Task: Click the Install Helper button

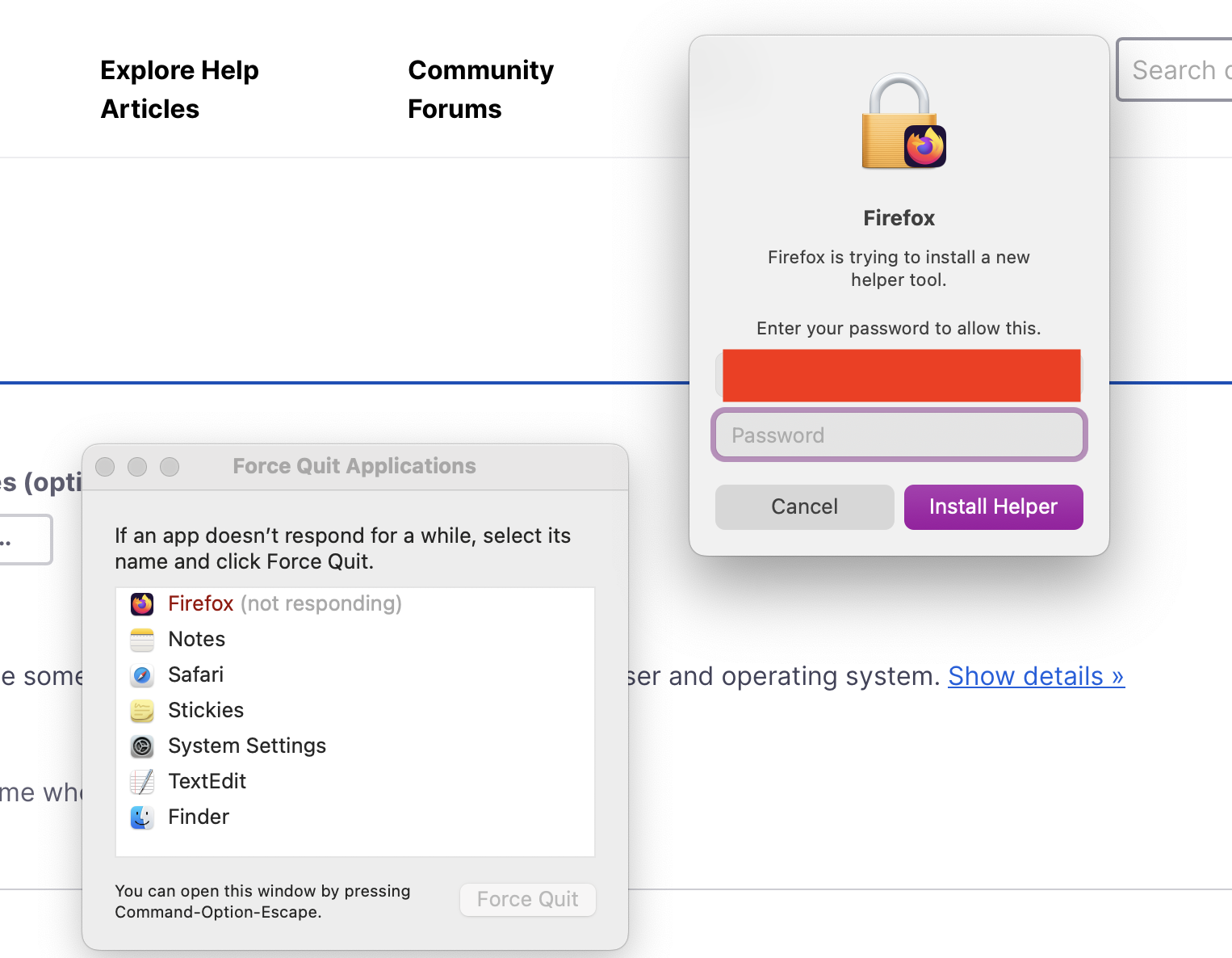Action: [x=993, y=506]
